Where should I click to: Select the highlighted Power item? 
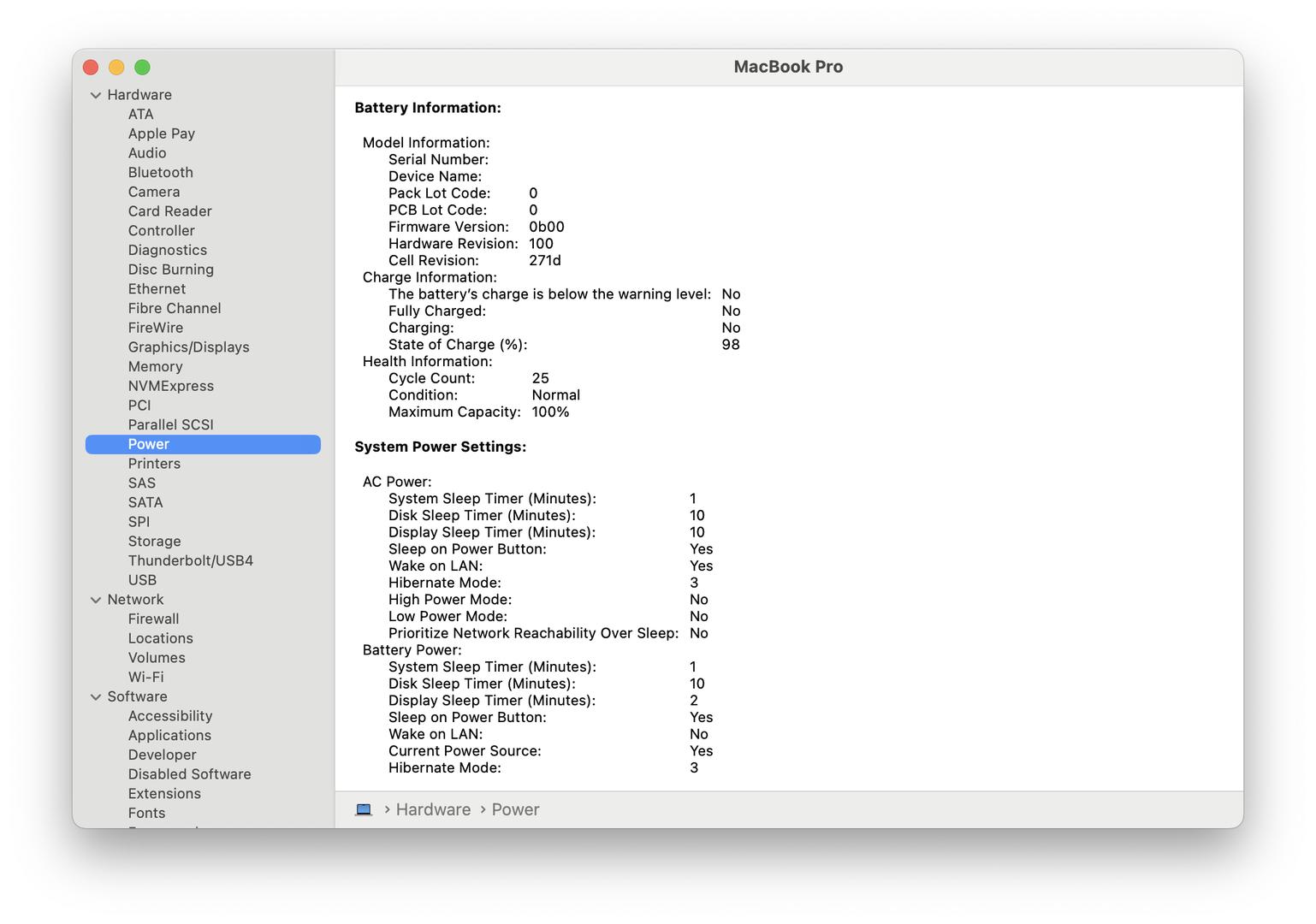coord(203,444)
